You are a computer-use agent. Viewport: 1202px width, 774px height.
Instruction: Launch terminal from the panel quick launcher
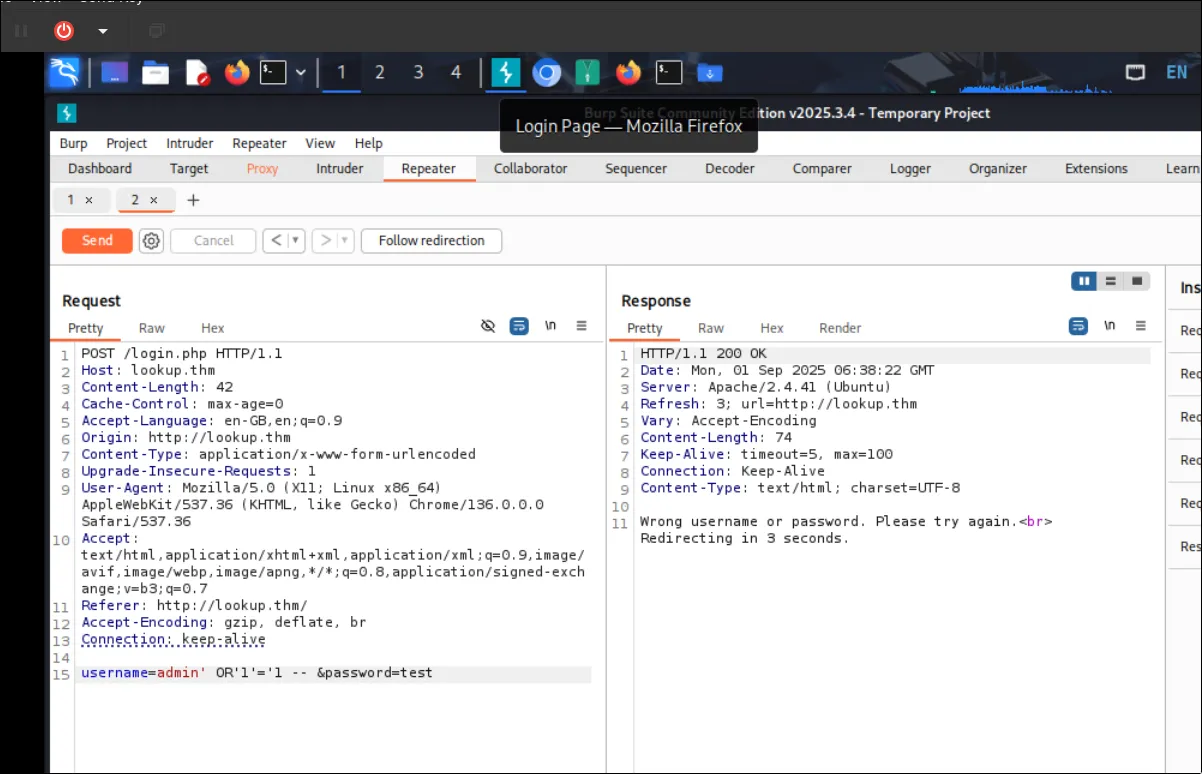pyautogui.click(x=273, y=72)
